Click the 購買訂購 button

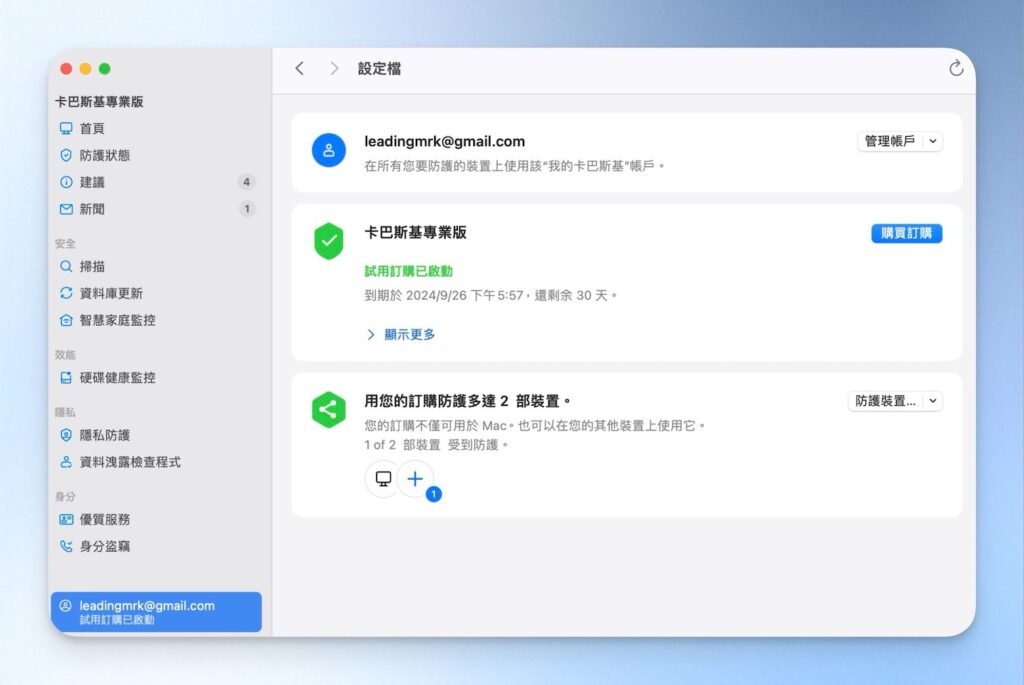click(x=906, y=233)
